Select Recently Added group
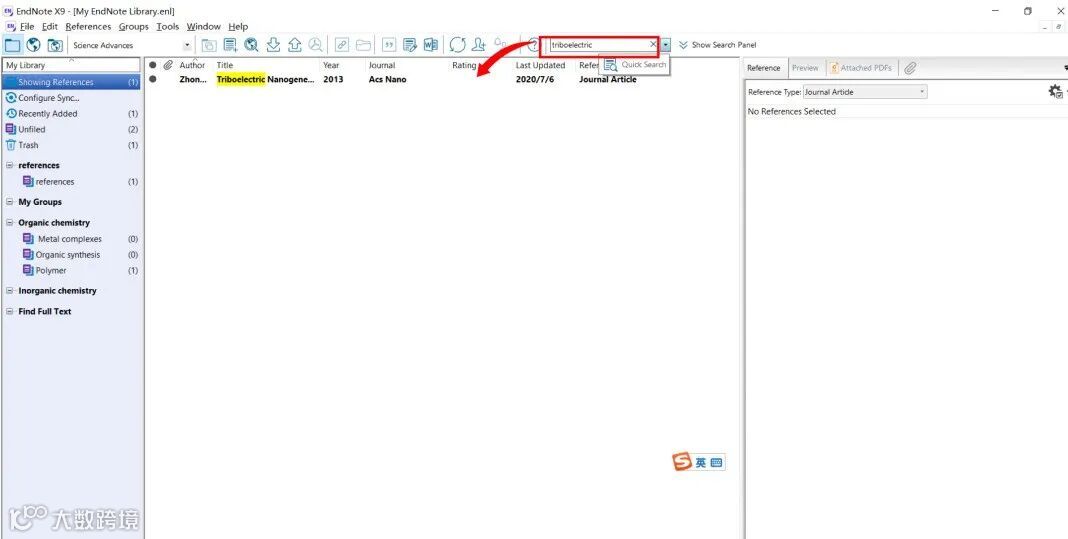The height and width of the screenshot is (539, 1068). [x=72, y=114]
